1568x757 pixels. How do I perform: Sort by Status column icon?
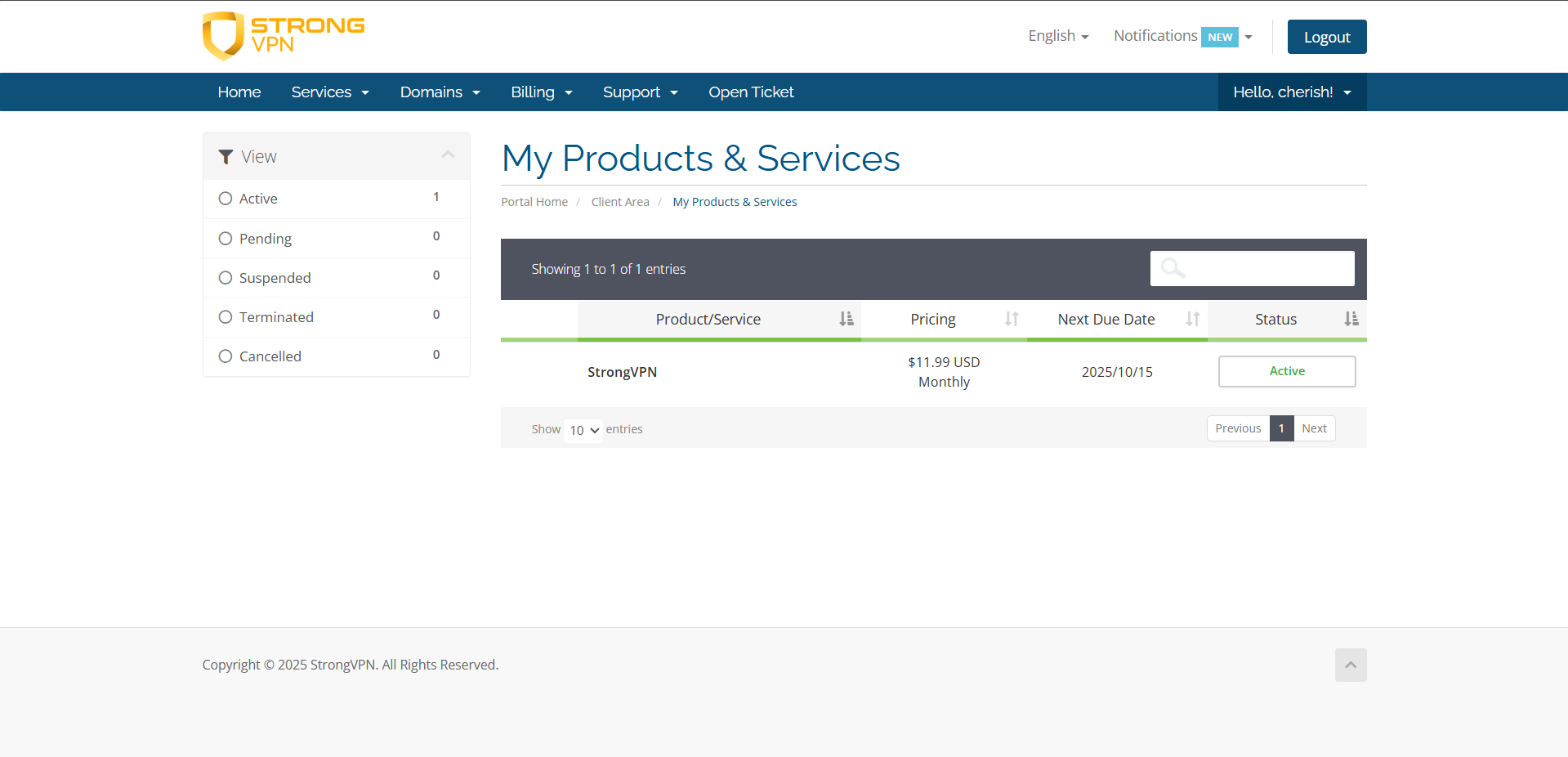[1351, 319]
